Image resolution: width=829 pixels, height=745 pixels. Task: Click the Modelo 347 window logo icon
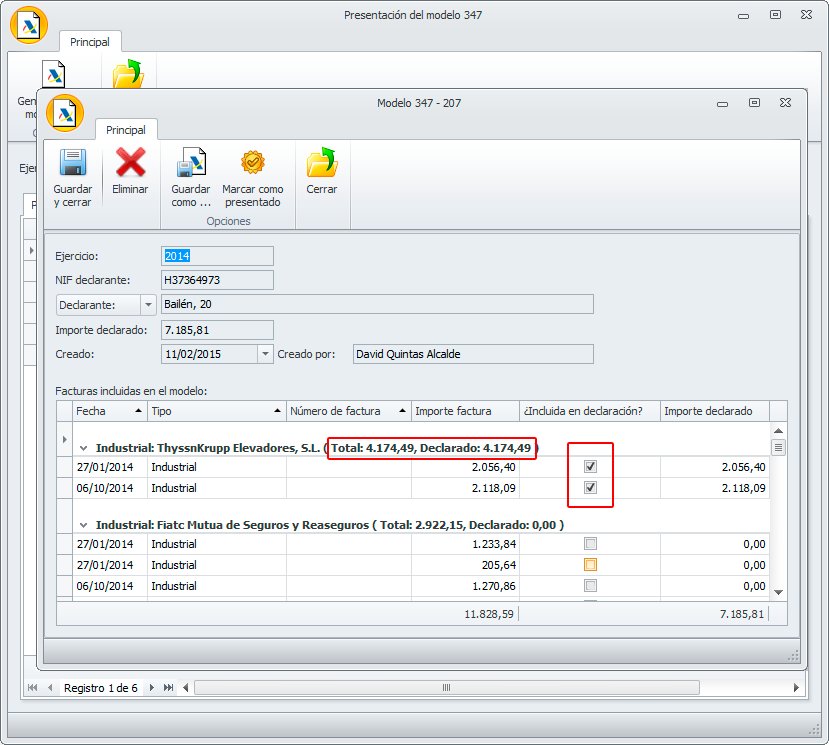pos(65,113)
